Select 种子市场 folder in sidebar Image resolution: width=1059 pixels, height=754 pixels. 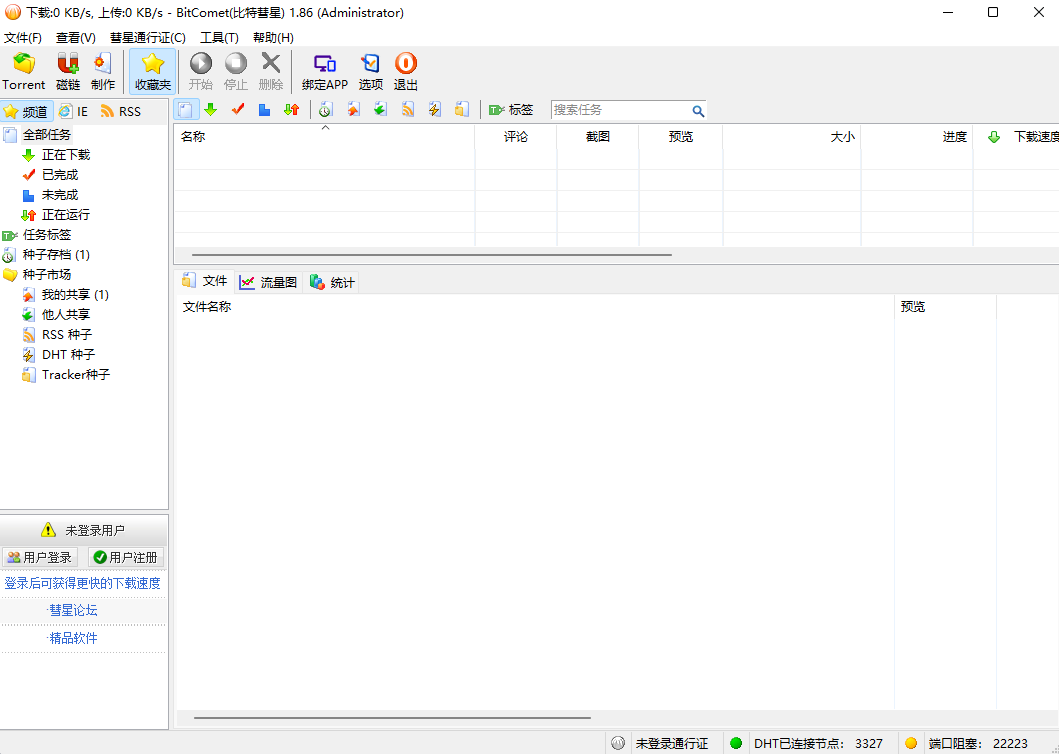47,274
